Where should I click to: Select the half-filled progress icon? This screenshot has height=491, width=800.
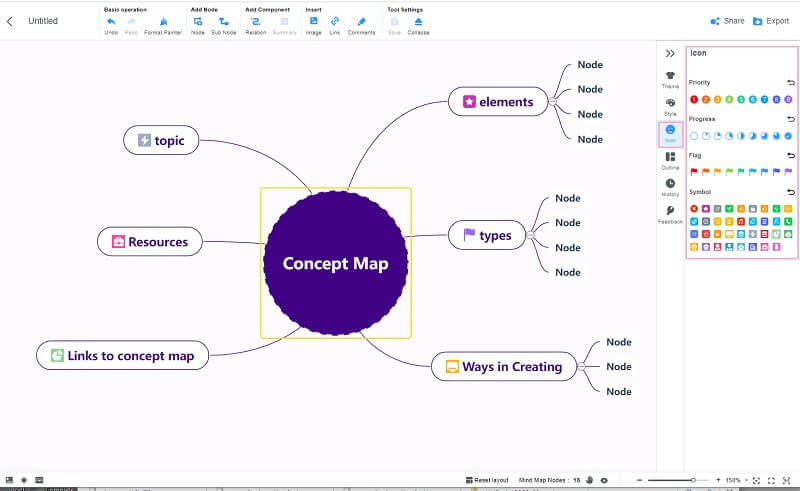pyautogui.click(x=741, y=136)
